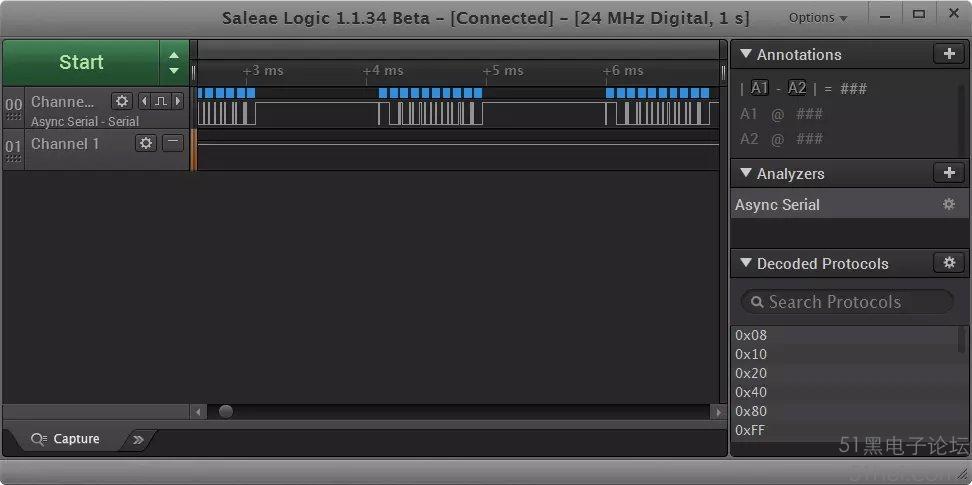Image resolution: width=972 pixels, height=485 pixels.
Task: Click horizontal scrollbar left arrow
Action: click(198, 412)
